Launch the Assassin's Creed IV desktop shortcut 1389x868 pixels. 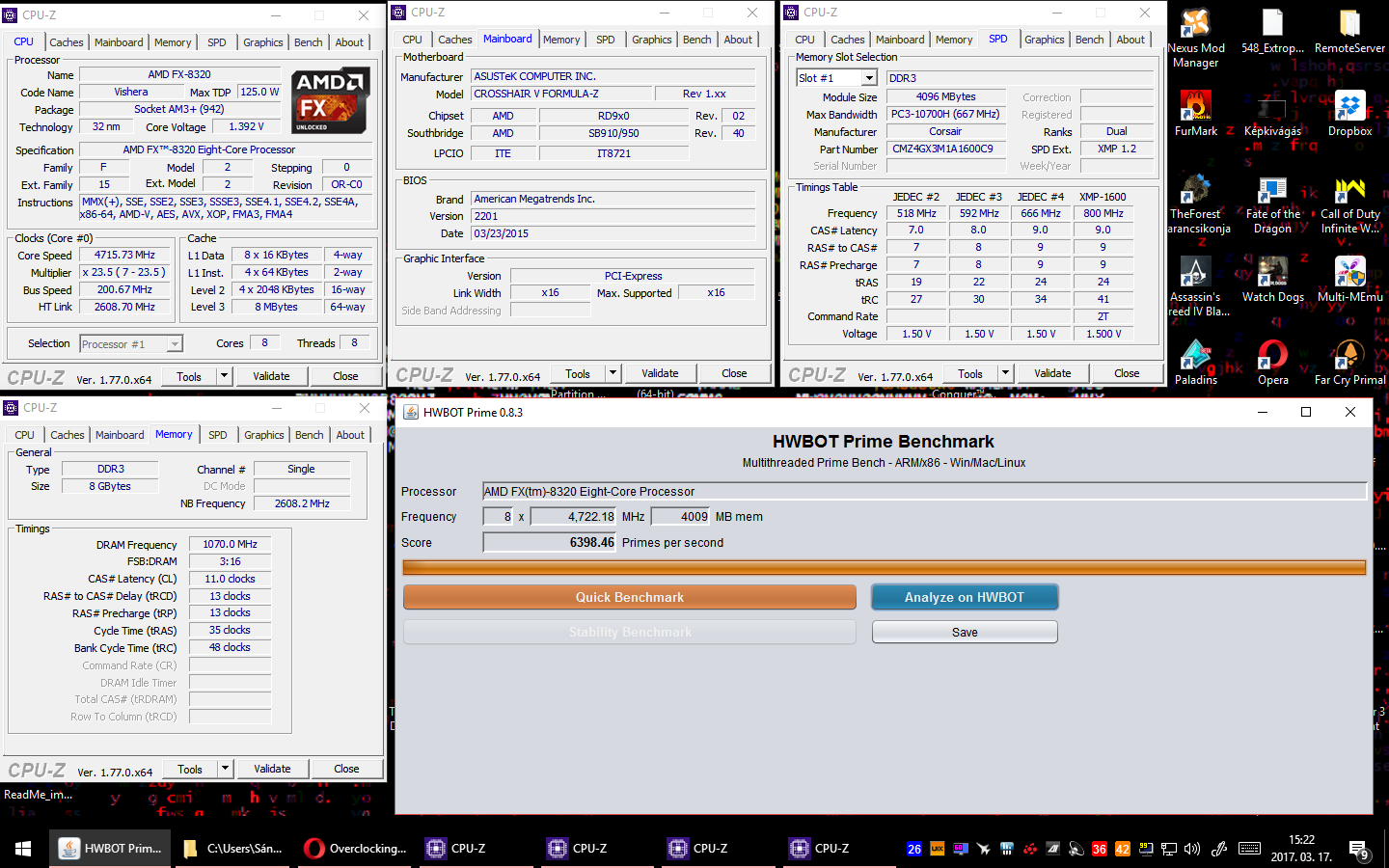[x=1196, y=287]
